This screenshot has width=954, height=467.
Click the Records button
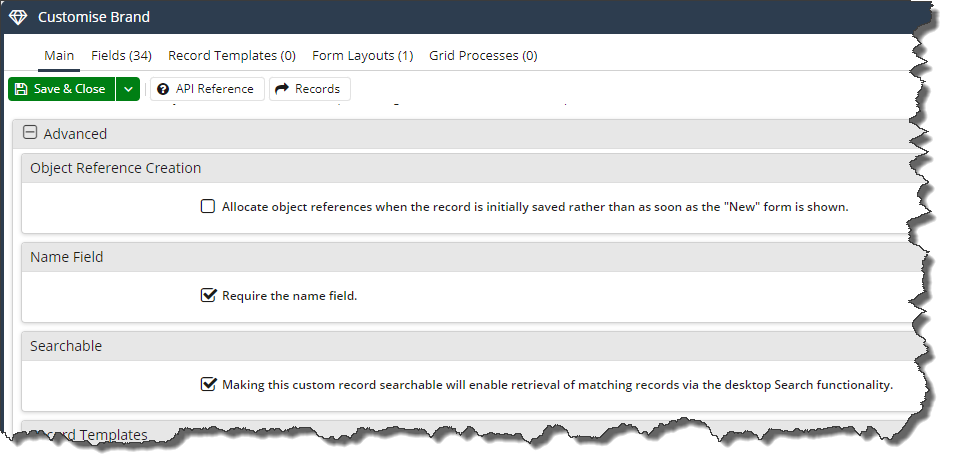point(310,89)
